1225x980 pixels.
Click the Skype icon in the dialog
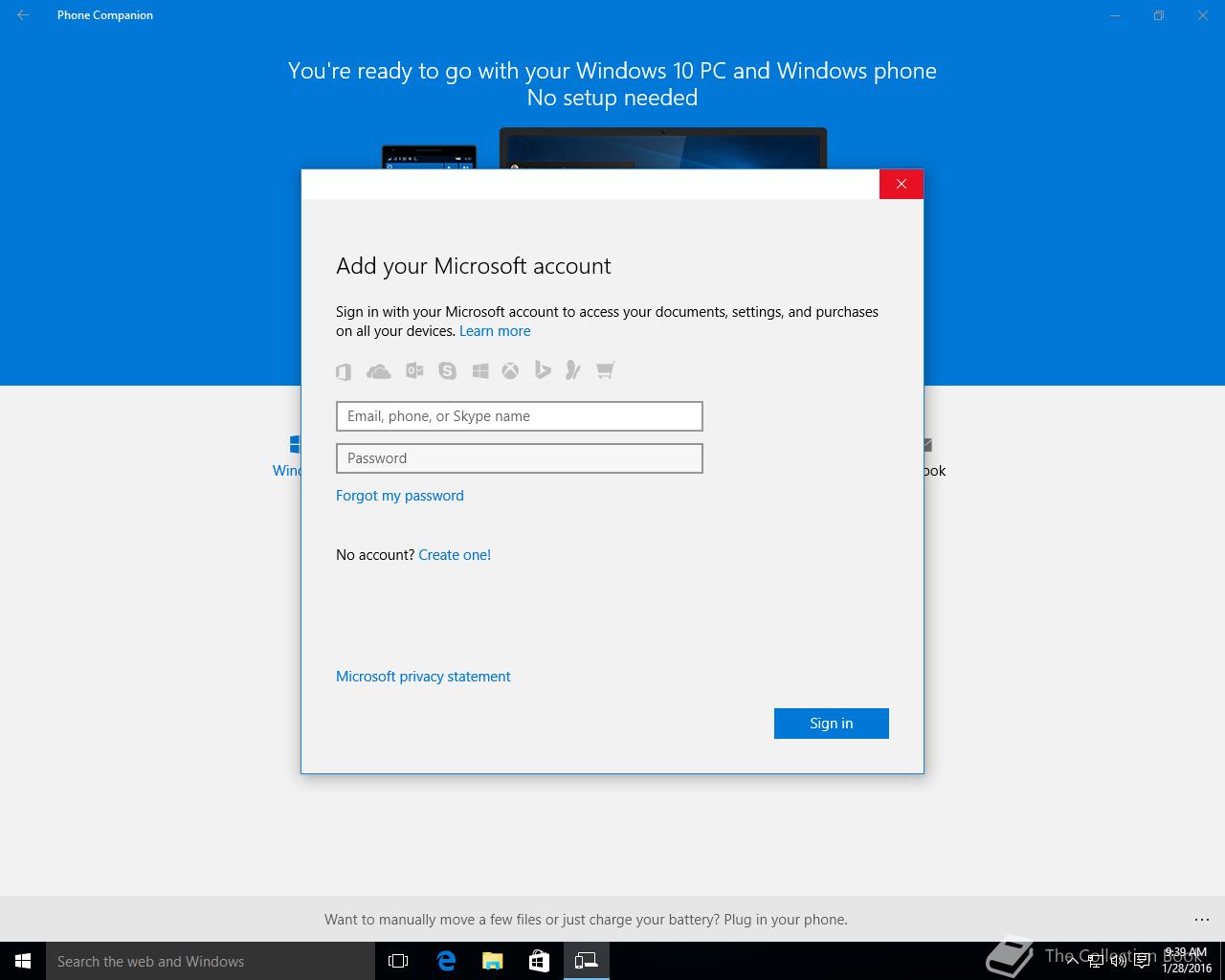point(448,370)
